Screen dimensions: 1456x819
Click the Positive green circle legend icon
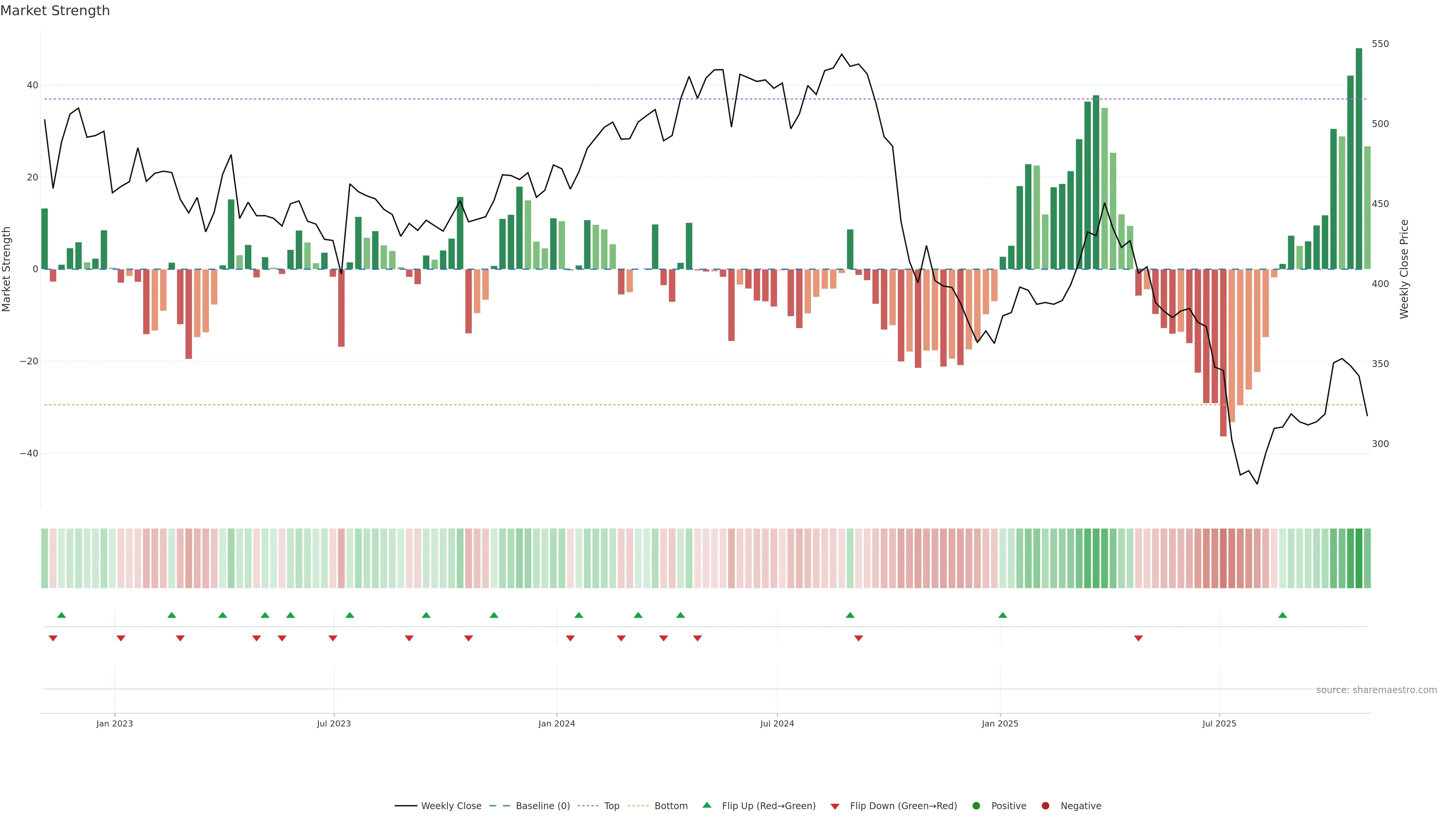[x=976, y=806]
